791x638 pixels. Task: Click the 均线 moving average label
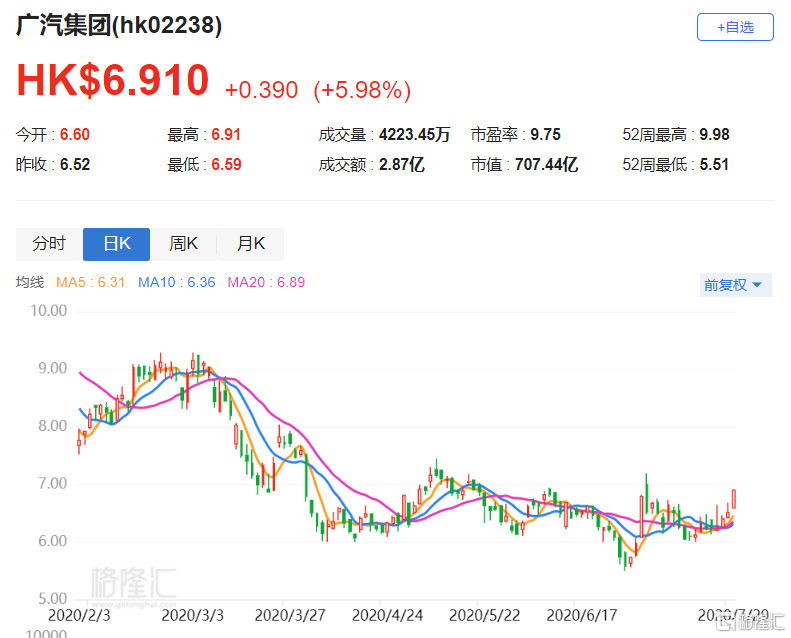point(30,282)
